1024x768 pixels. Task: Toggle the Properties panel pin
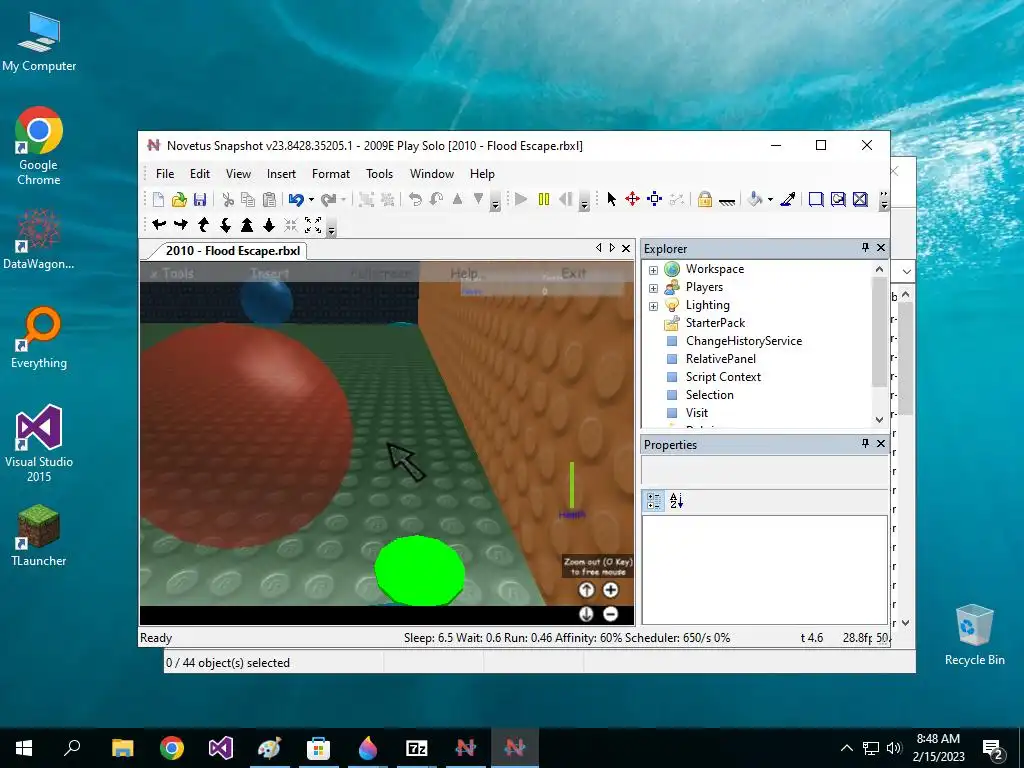(x=865, y=443)
